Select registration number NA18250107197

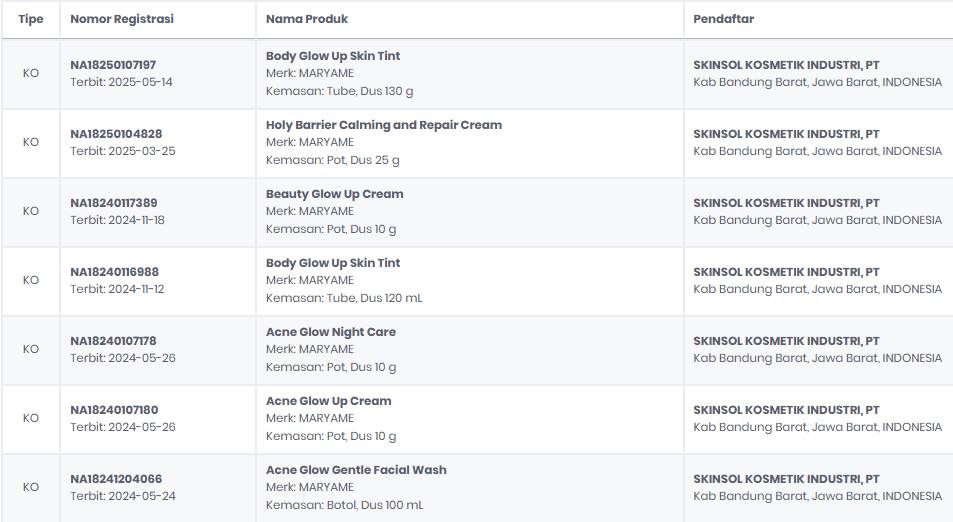coord(113,65)
